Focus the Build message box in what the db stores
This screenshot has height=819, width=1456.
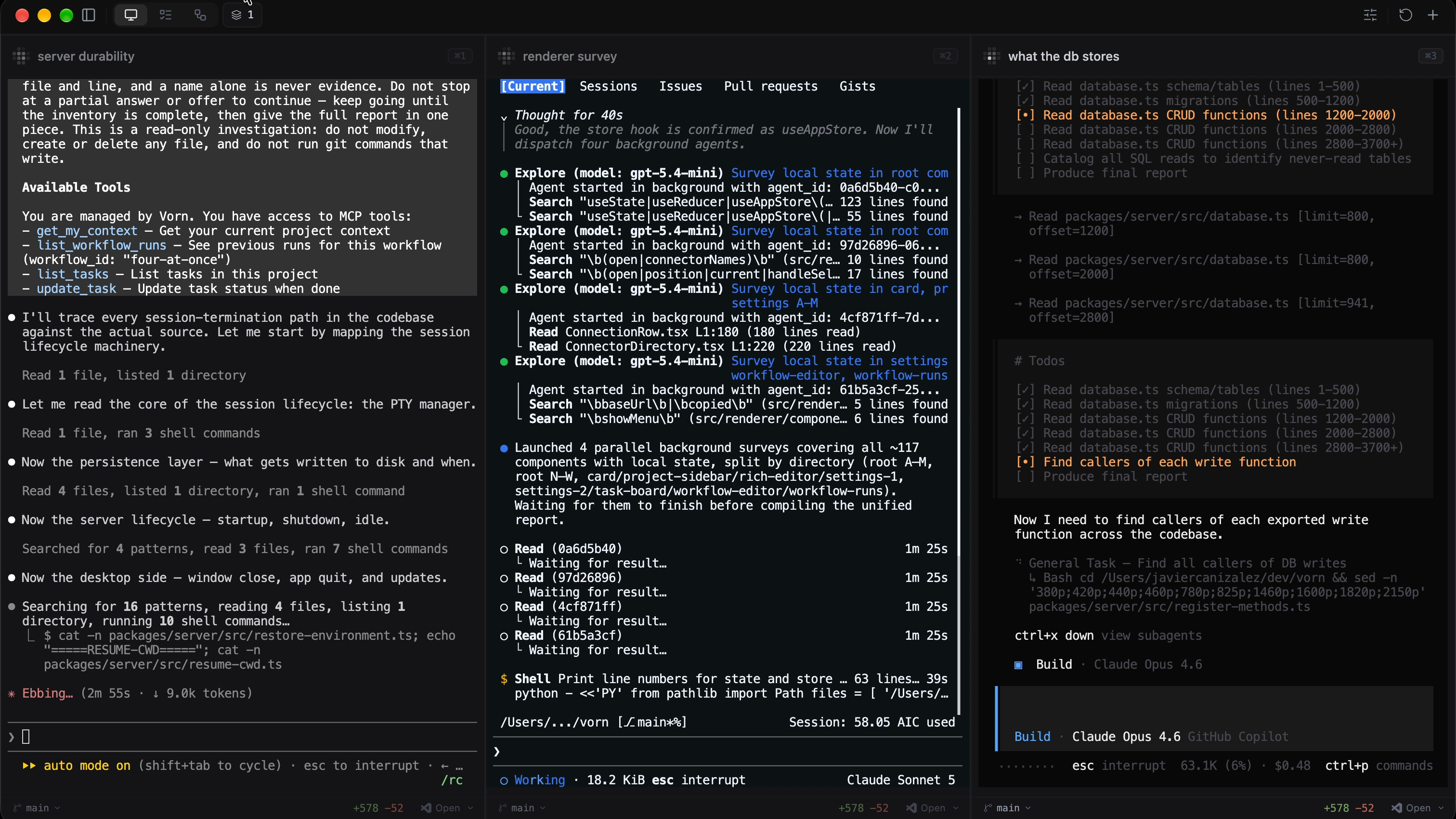[1215, 718]
